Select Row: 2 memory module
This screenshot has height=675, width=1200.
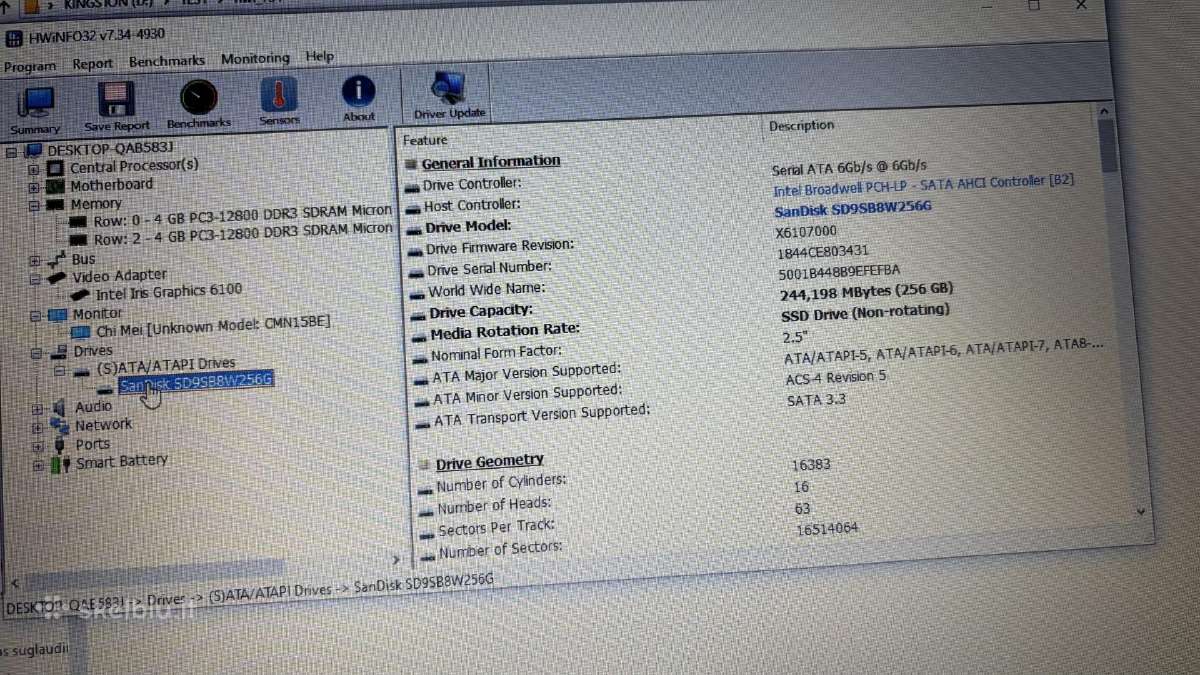243,234
